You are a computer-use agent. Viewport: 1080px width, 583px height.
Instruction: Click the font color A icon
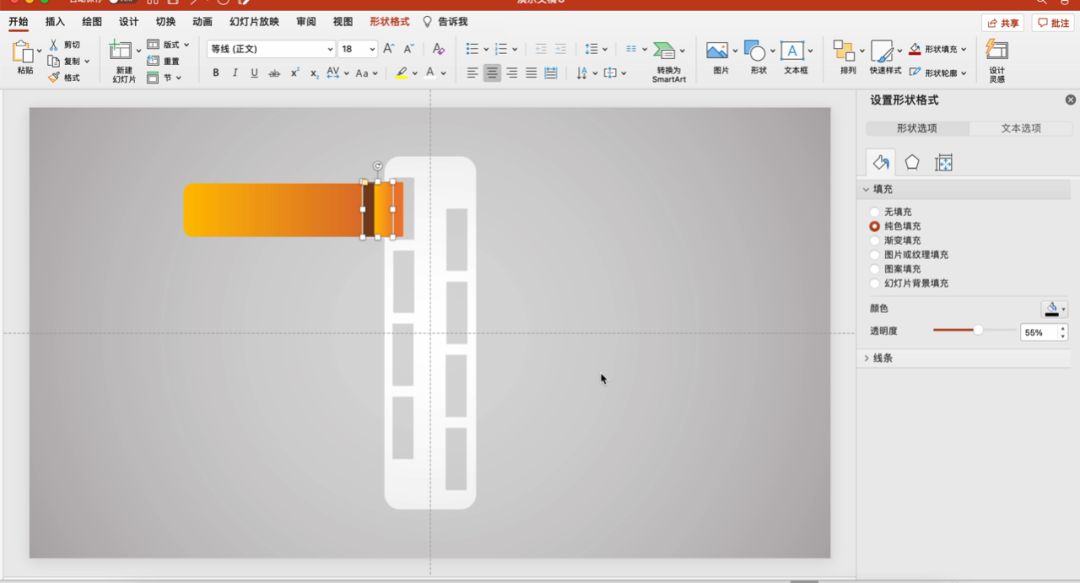pos(430,72)
